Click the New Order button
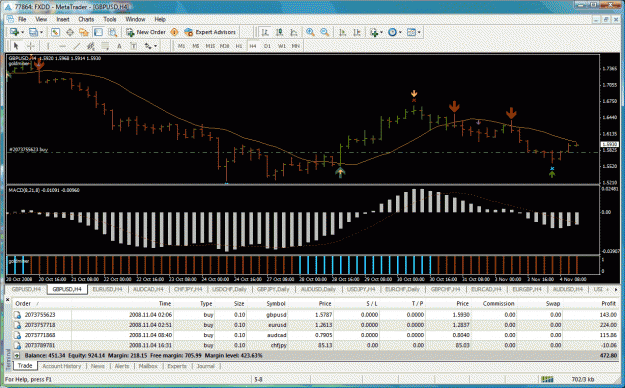Screen dimensions: 625x388 point(146,32)
